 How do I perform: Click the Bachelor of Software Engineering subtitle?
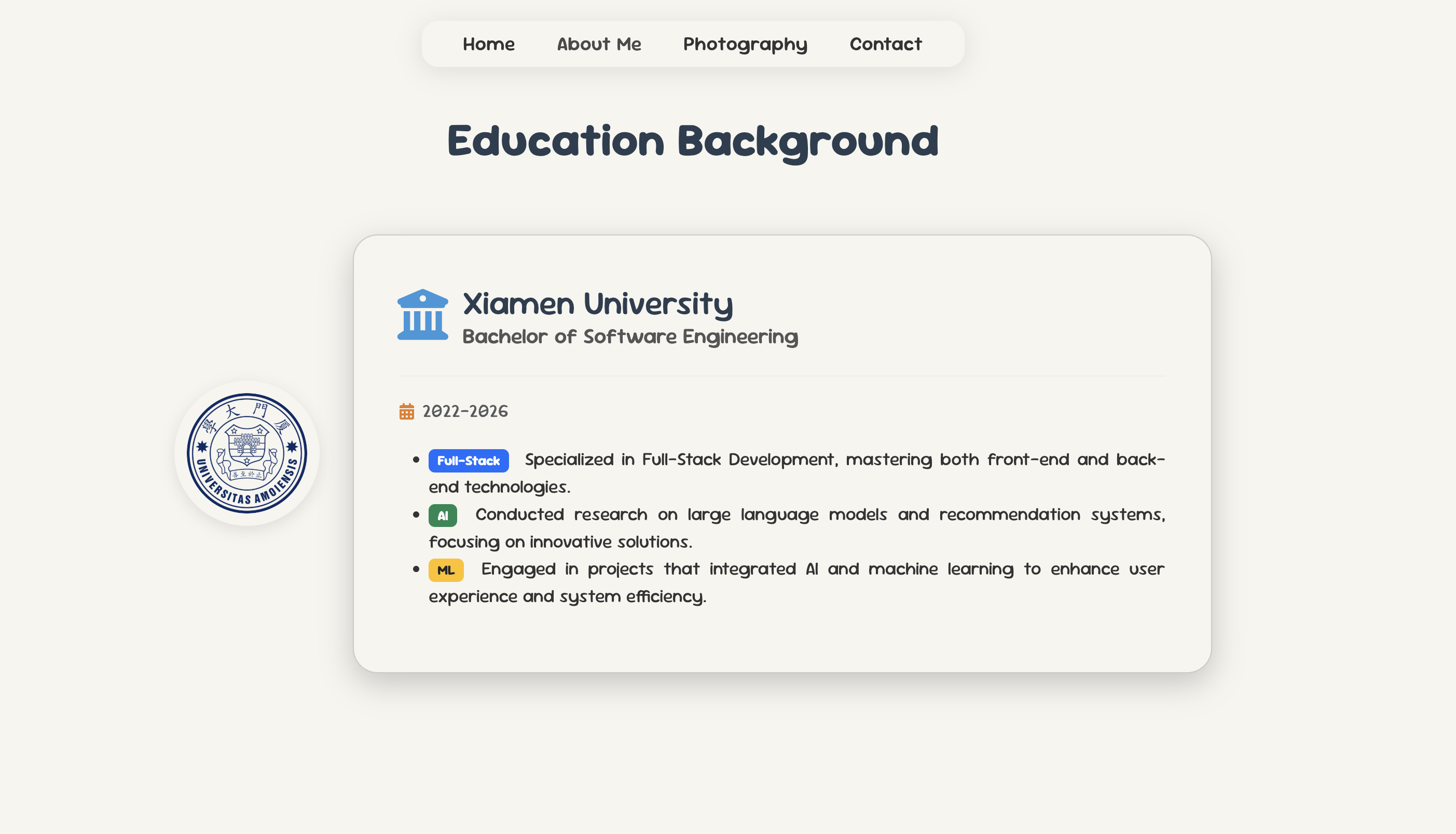pyautogui.click(x=630, y=337)
